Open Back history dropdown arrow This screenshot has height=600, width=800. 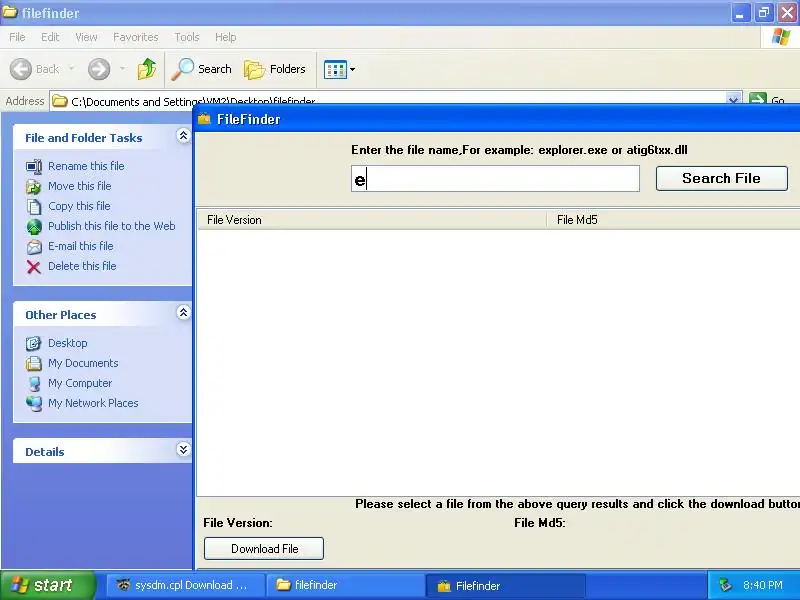tap(71, 69)
